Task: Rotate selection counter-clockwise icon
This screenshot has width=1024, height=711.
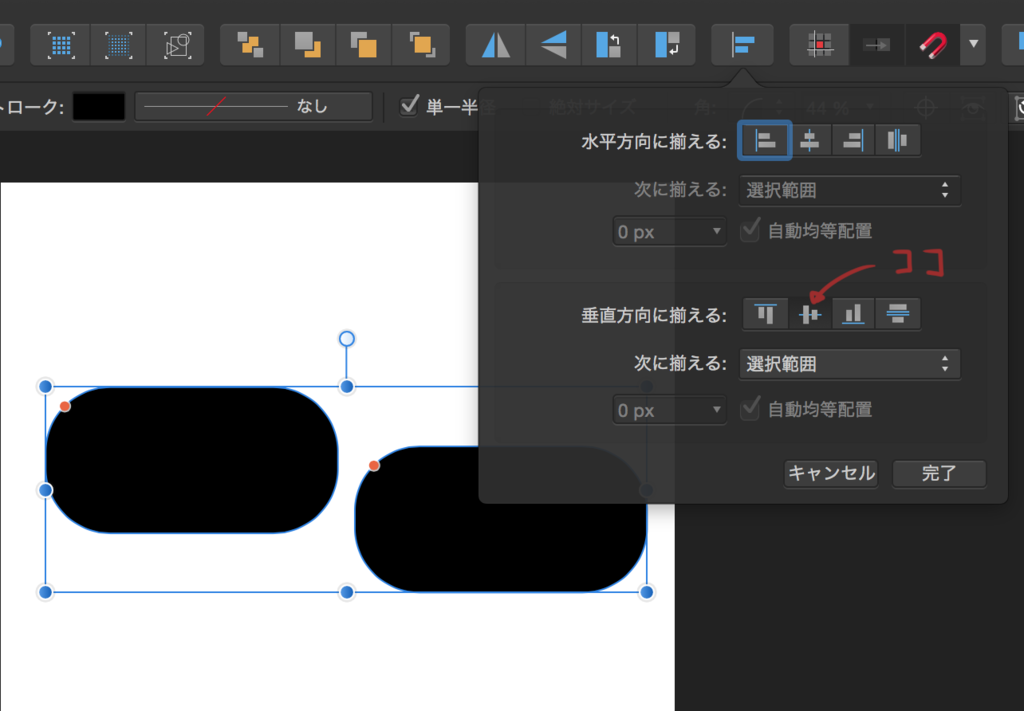Action: click(609, 45)
